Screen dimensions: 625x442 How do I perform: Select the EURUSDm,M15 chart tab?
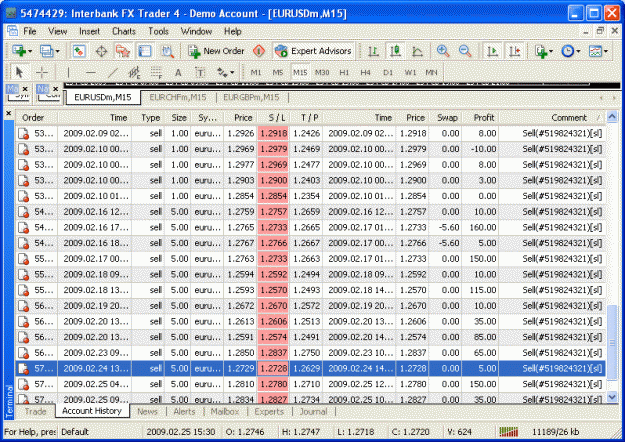(103, 97)
